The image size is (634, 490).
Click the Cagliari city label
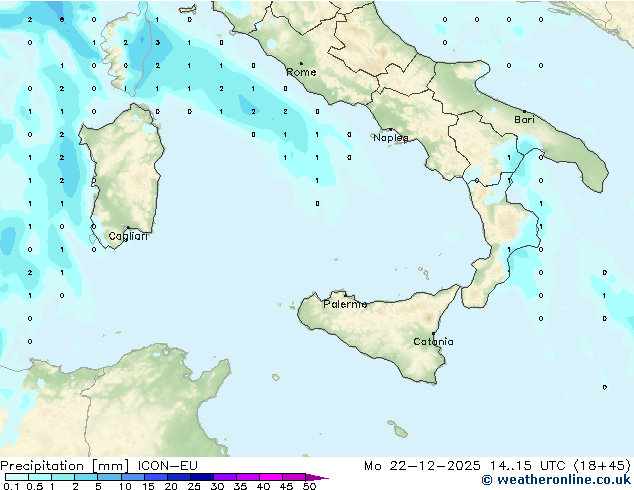click(x=128, y=236)
